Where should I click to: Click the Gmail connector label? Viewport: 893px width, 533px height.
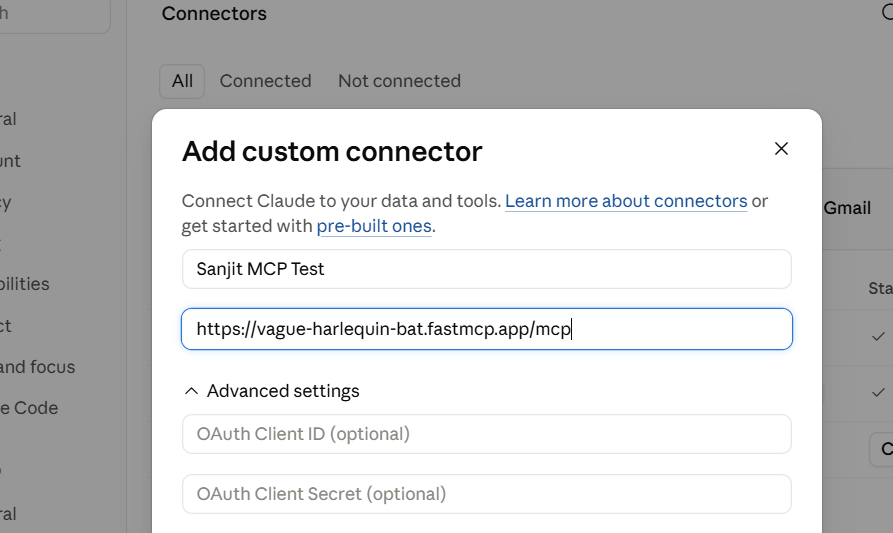coord(847,208)
